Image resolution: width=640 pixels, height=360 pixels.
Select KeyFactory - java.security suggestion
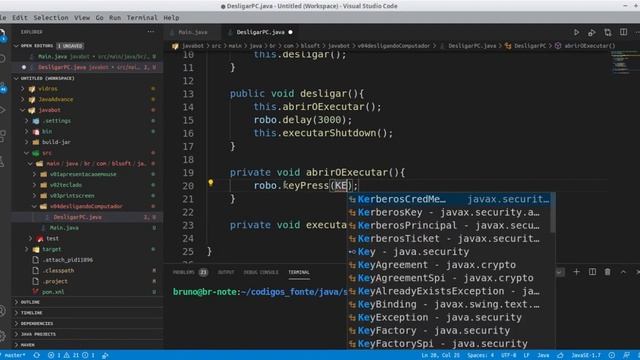(449, 330)
